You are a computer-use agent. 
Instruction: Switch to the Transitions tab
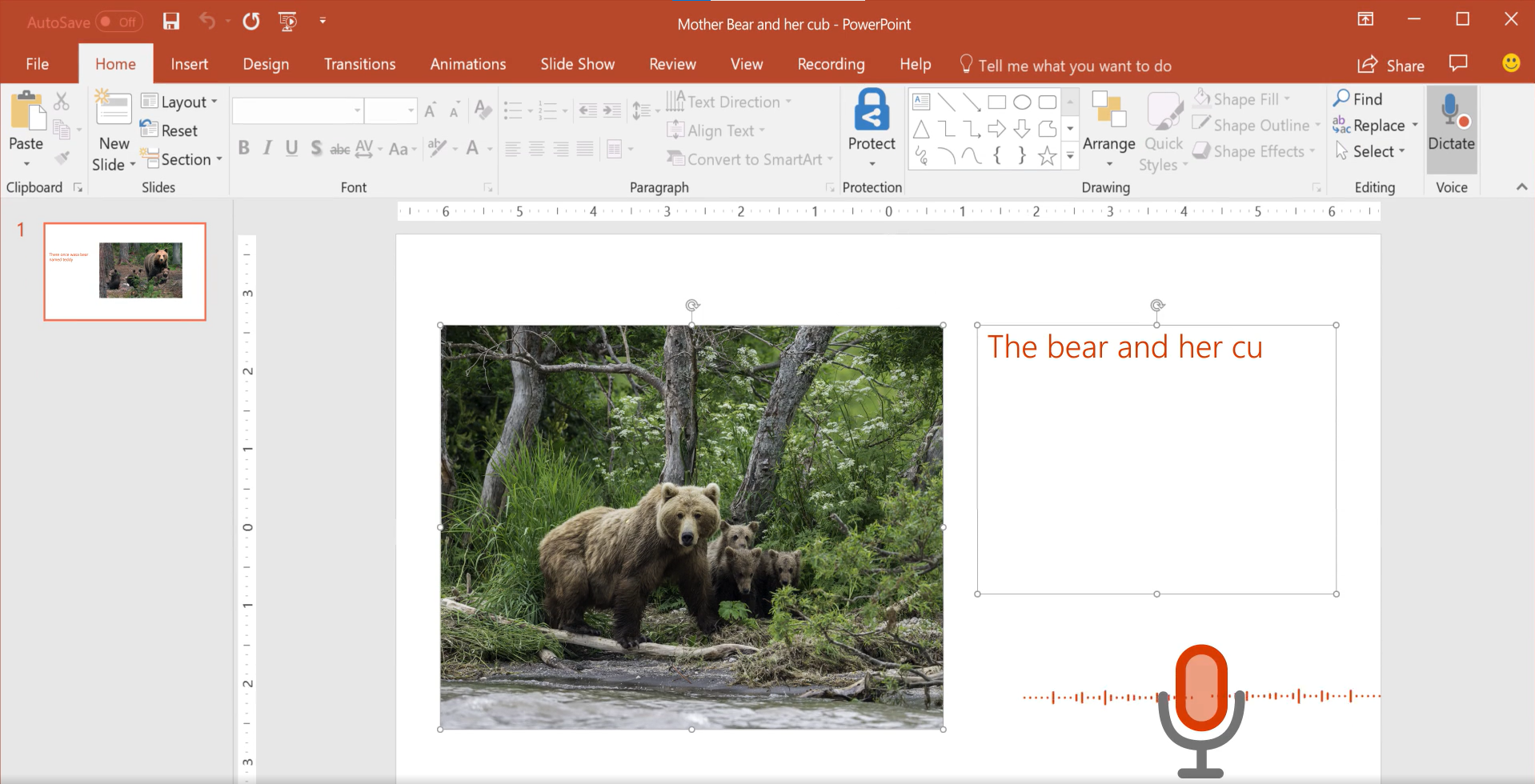pos(359,64)
